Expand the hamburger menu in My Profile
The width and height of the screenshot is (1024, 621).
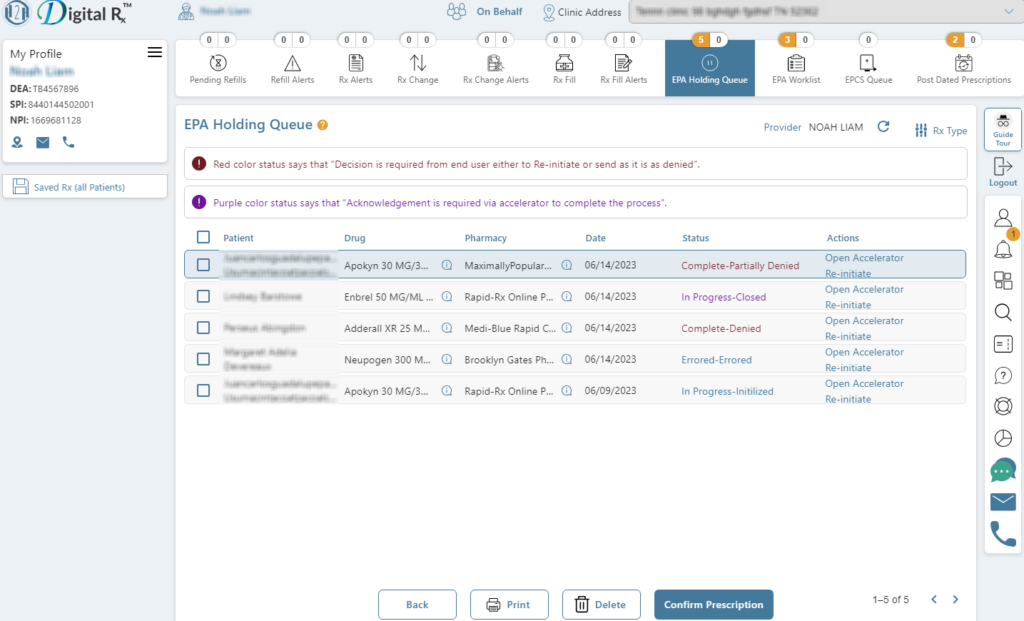[155, 53]
